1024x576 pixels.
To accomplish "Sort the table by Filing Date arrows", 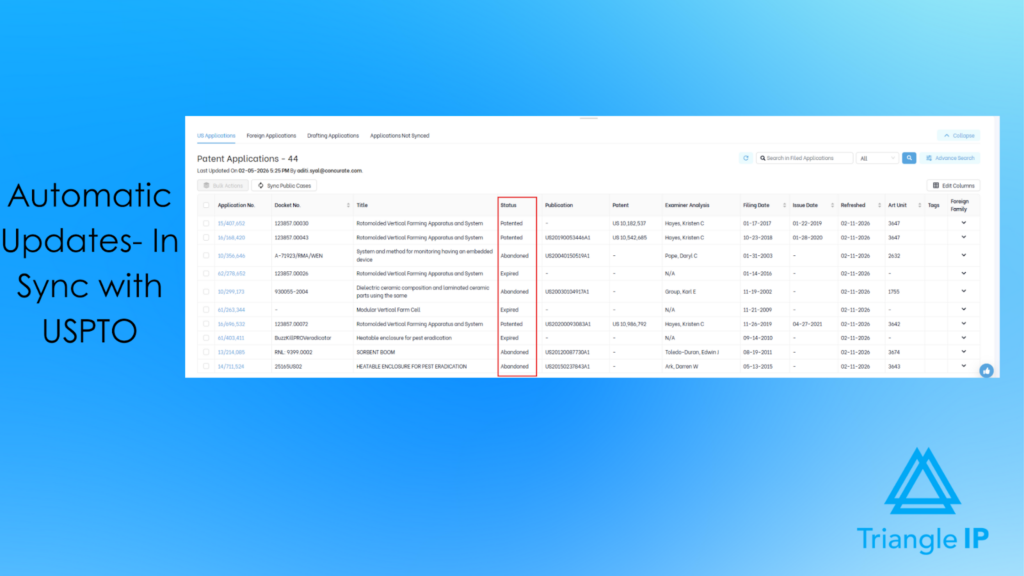I will (x=786, y=205).
